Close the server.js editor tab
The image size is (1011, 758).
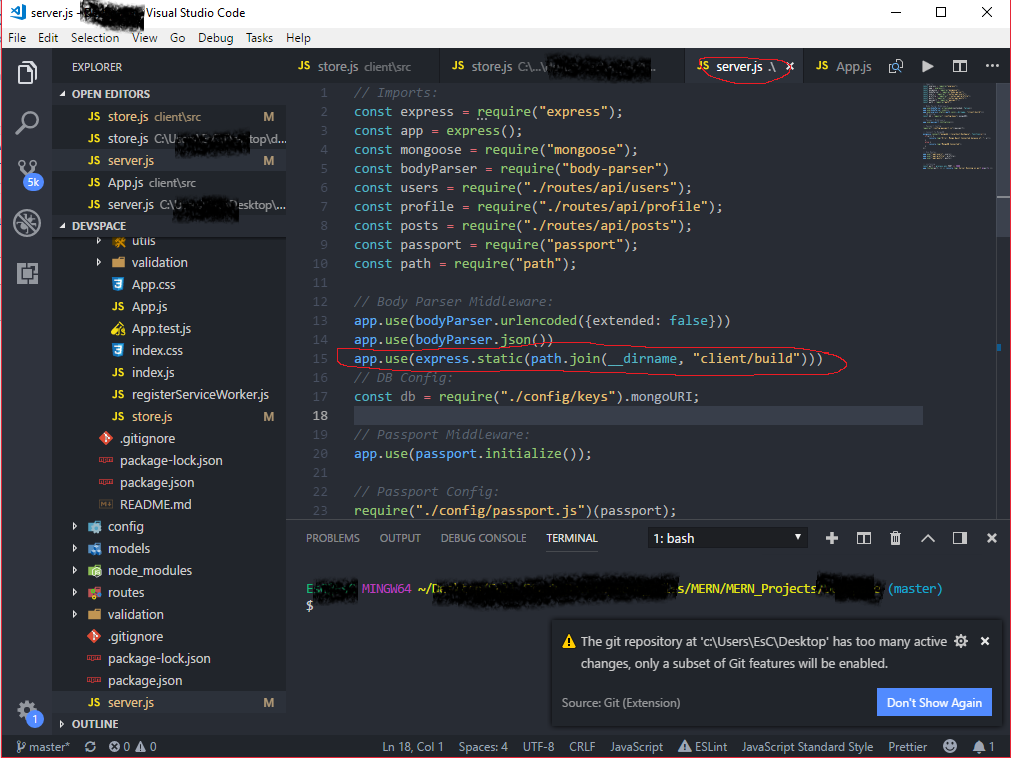(x=790, y=66)
